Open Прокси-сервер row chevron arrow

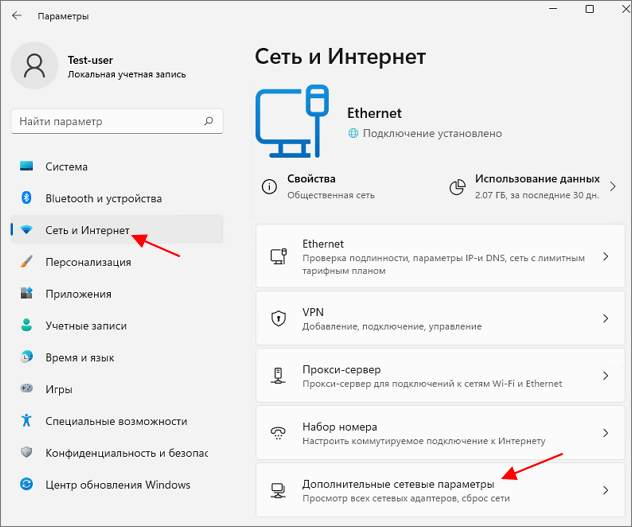605,376
